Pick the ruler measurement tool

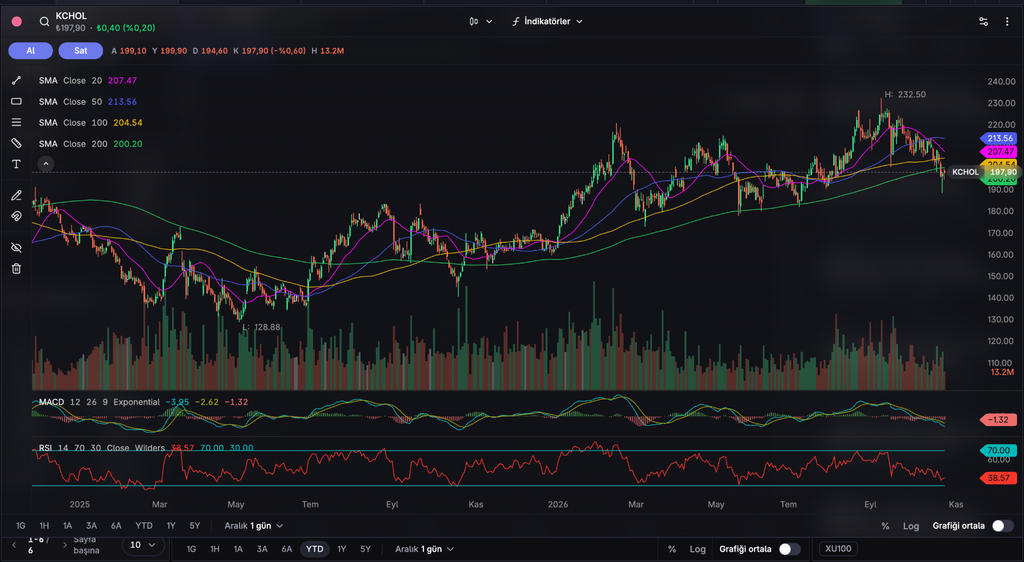click(x=16, y=143)
